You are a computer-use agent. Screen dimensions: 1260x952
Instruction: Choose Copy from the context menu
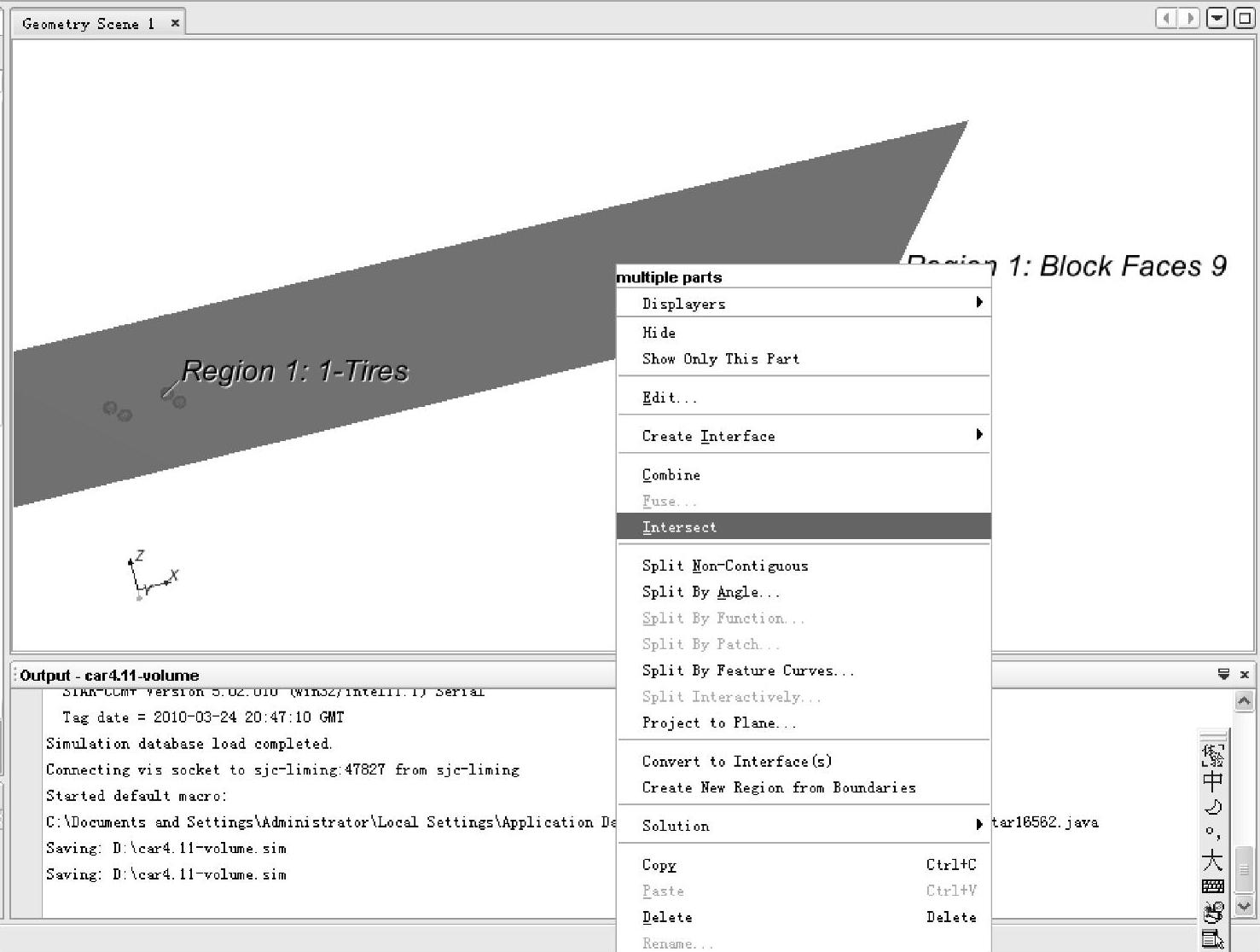[804, 865]
